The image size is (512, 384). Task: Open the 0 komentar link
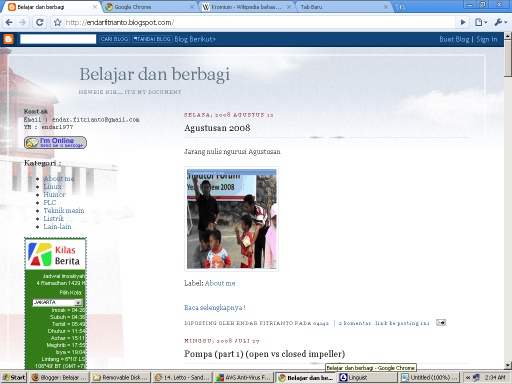point(355,323)
